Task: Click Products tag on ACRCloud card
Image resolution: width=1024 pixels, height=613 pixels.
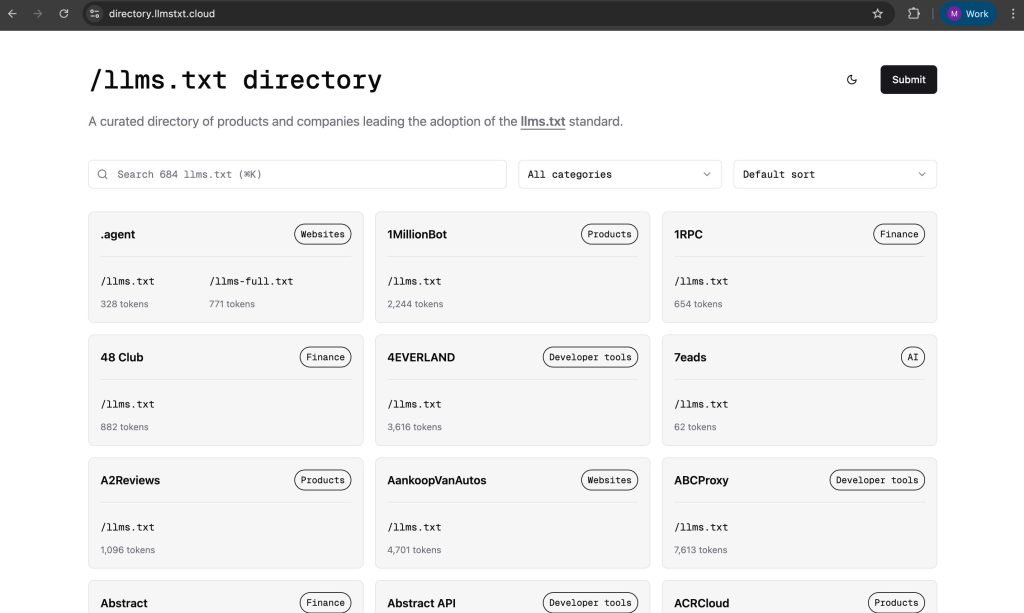Action: [896, 603]
